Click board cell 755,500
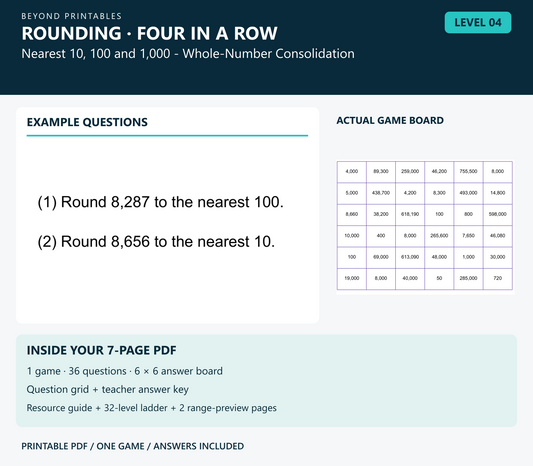533x466 pixels. click(468, 172)
